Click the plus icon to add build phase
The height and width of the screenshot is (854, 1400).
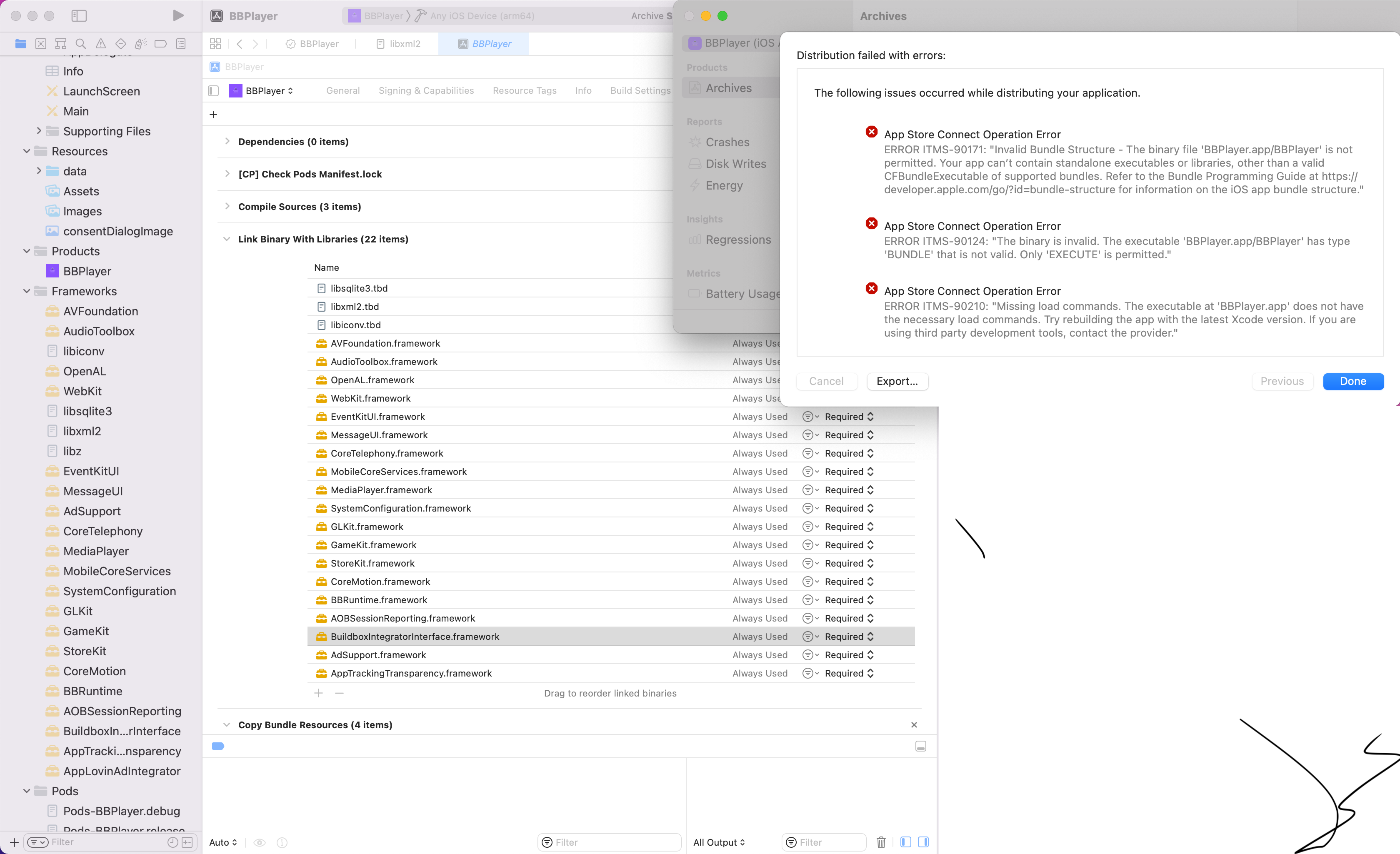coord(214,115)
